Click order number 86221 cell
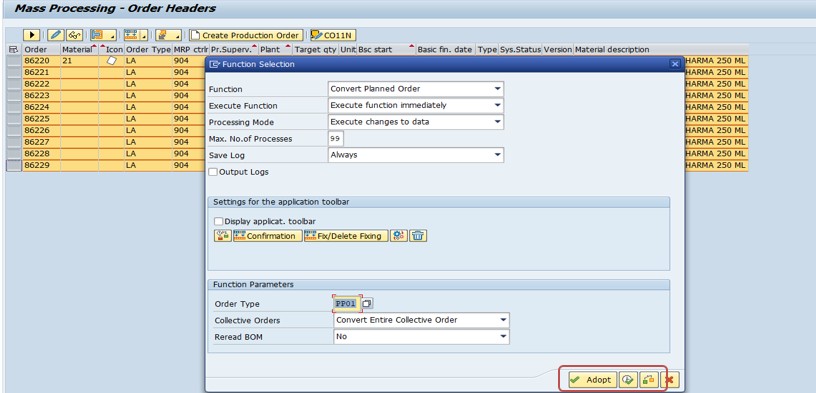Screen dimensions: 816x393 (41, 72)
